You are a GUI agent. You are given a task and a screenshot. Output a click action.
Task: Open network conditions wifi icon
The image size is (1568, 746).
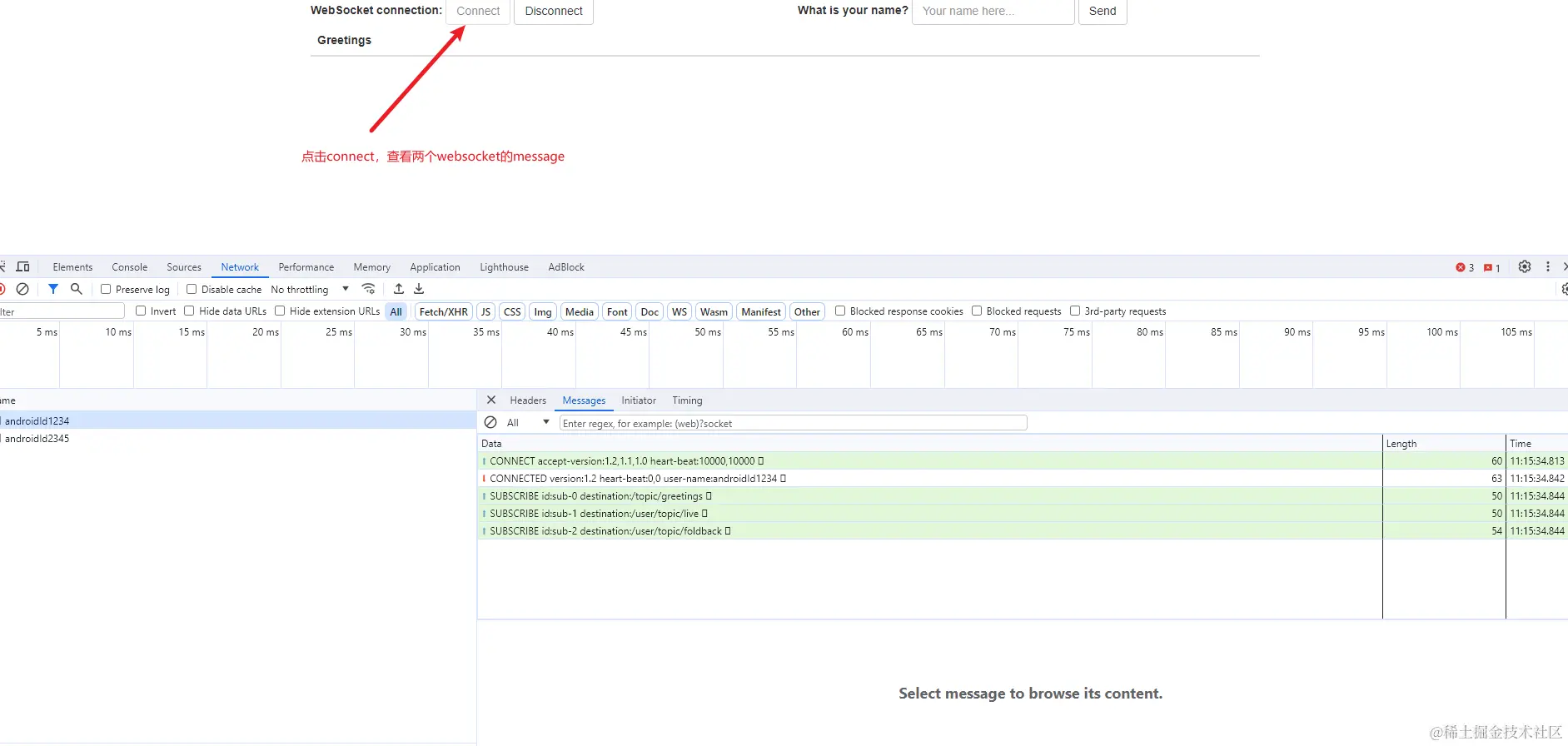pos(368,289)
